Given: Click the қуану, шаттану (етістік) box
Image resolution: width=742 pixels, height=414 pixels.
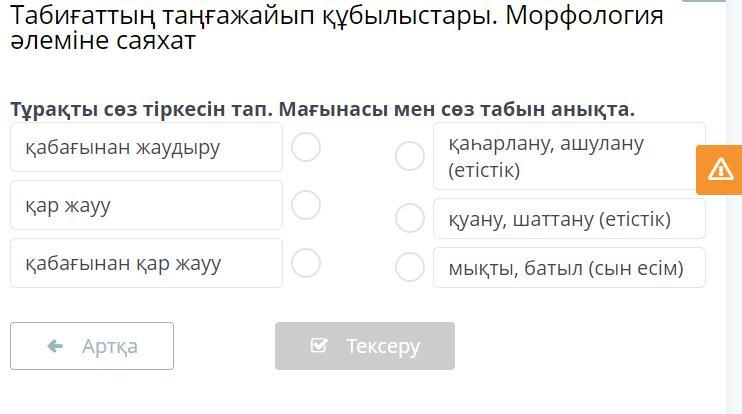Looking at the screenshot, I should (x=569, y=219).
